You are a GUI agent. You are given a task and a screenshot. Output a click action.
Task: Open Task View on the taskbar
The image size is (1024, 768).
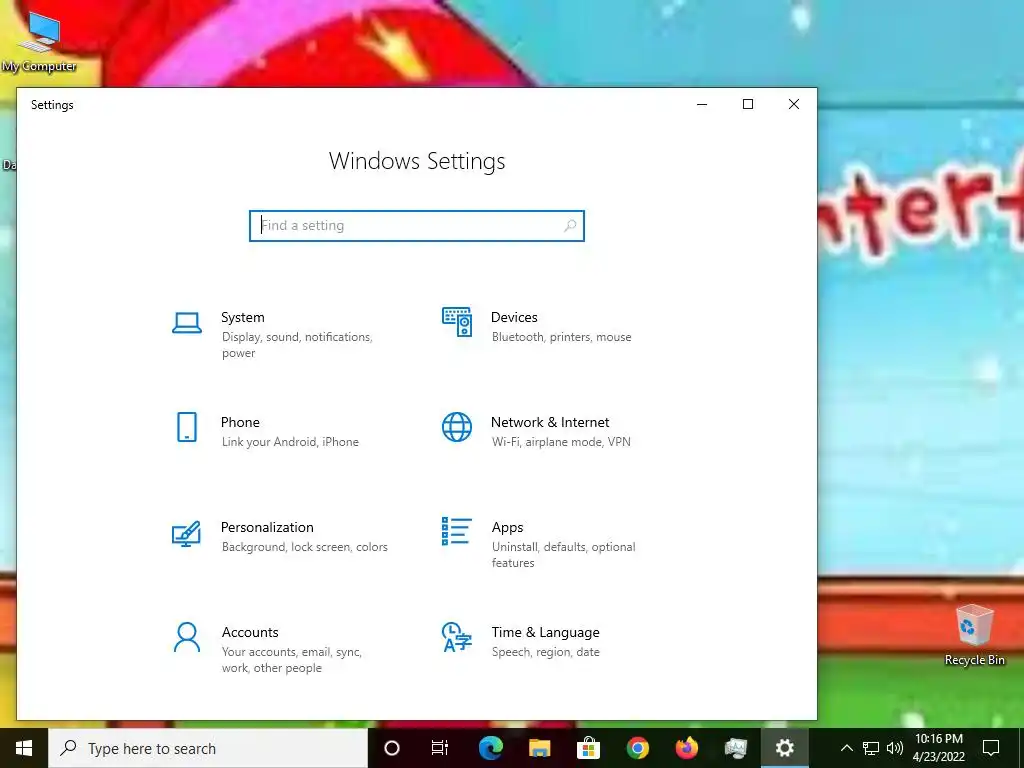tap(440, 748)
